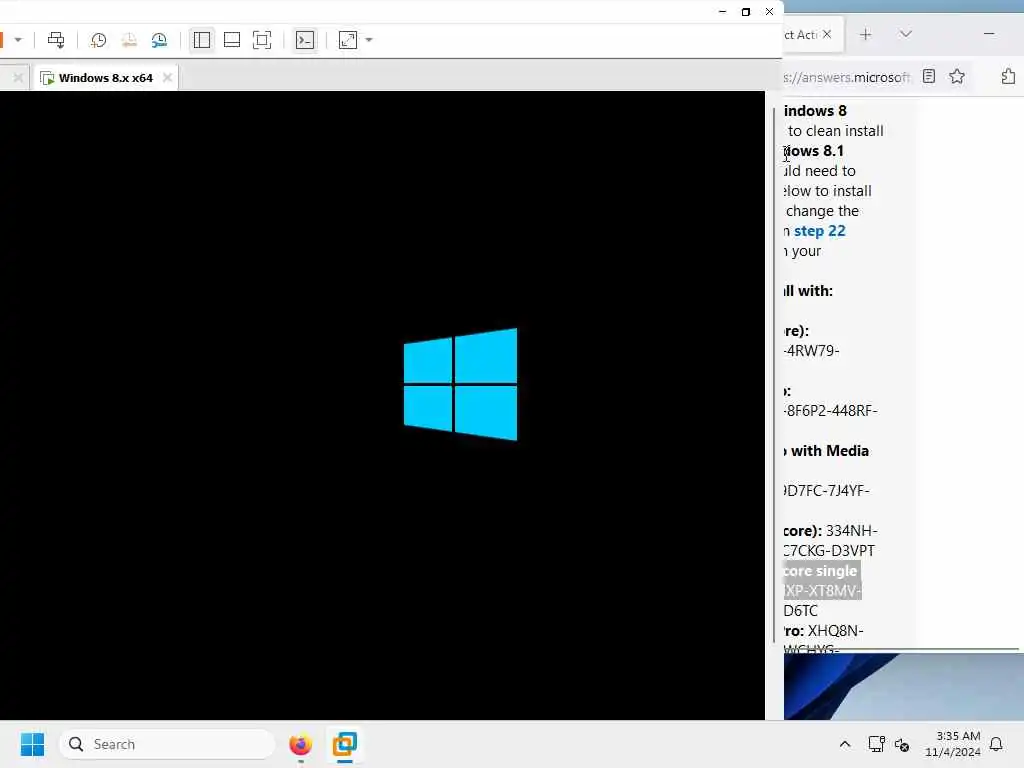Screen dimensions: 1024x768
Task: Click the revert to snapshot icon
Action: [x=129, y=40]
